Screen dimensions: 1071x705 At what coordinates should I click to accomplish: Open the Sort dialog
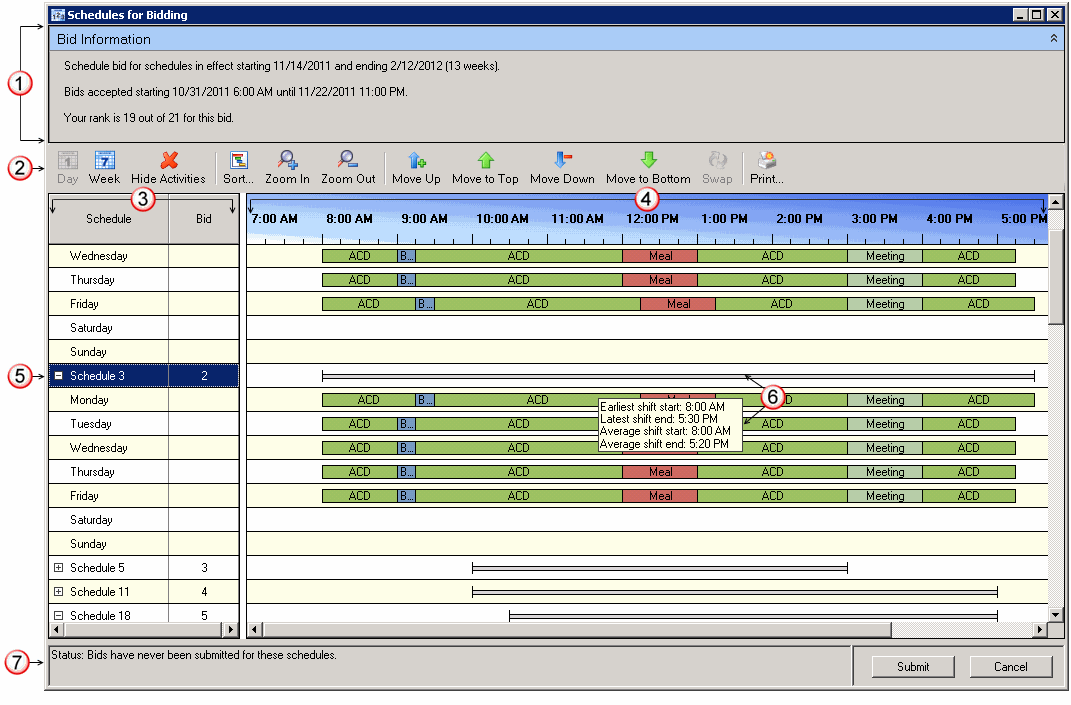point(238,167)
